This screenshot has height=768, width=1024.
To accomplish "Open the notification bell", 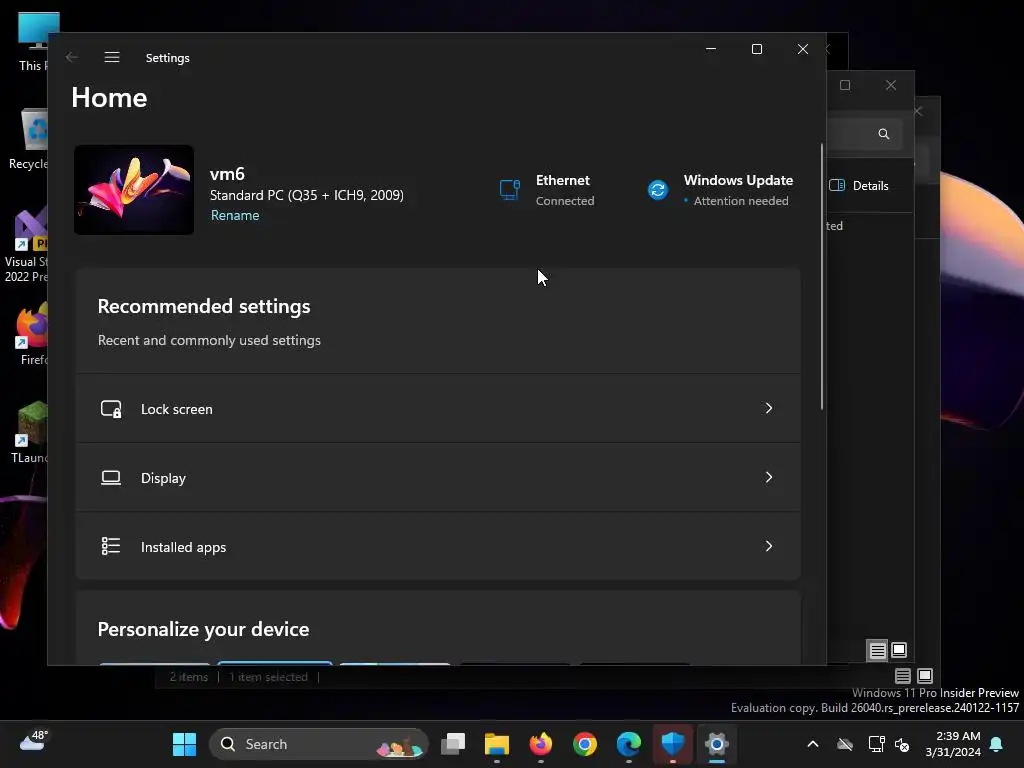I will point(997,744).
